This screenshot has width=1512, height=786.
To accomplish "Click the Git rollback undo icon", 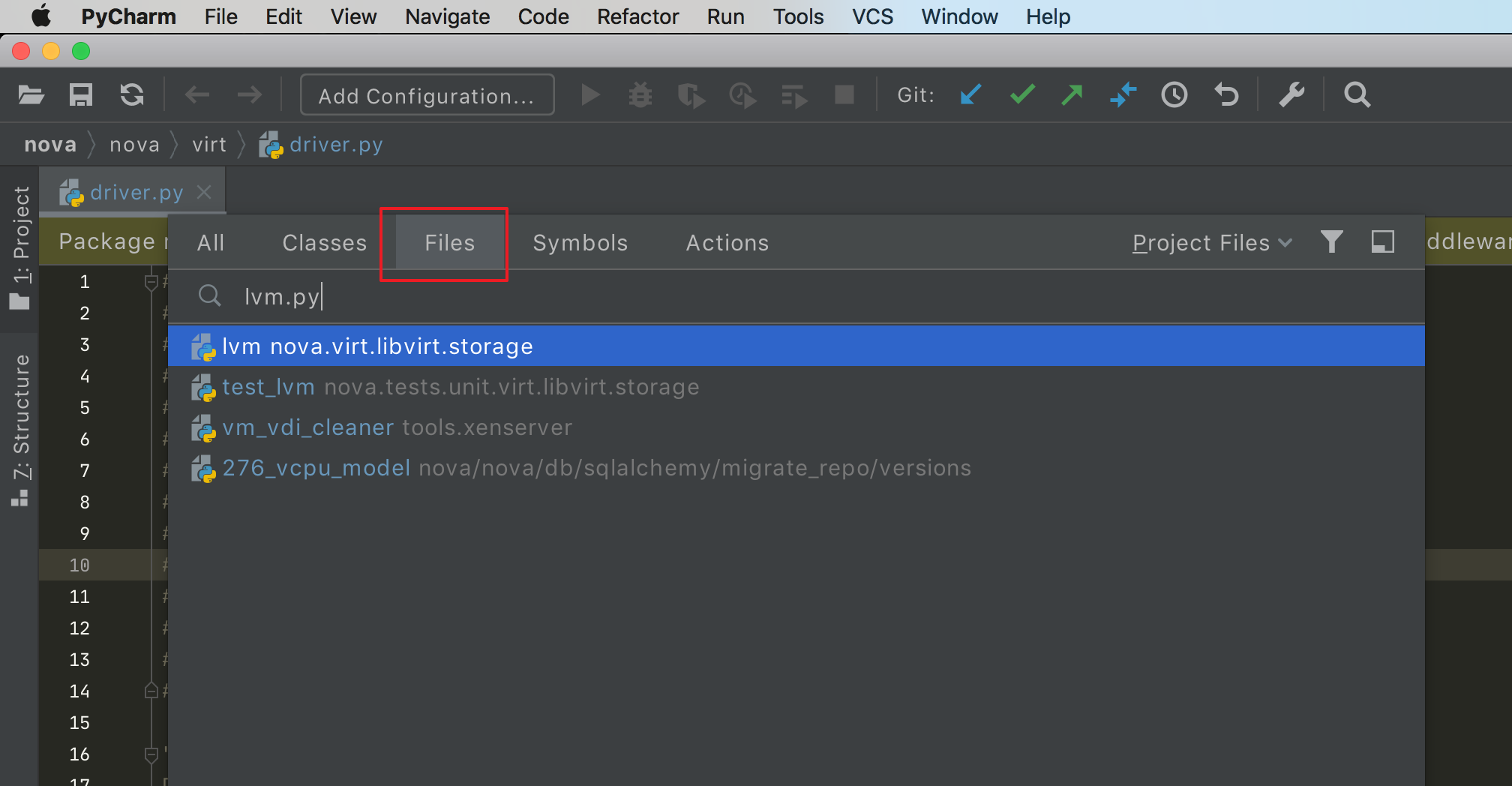I will tap(1226, 95).
